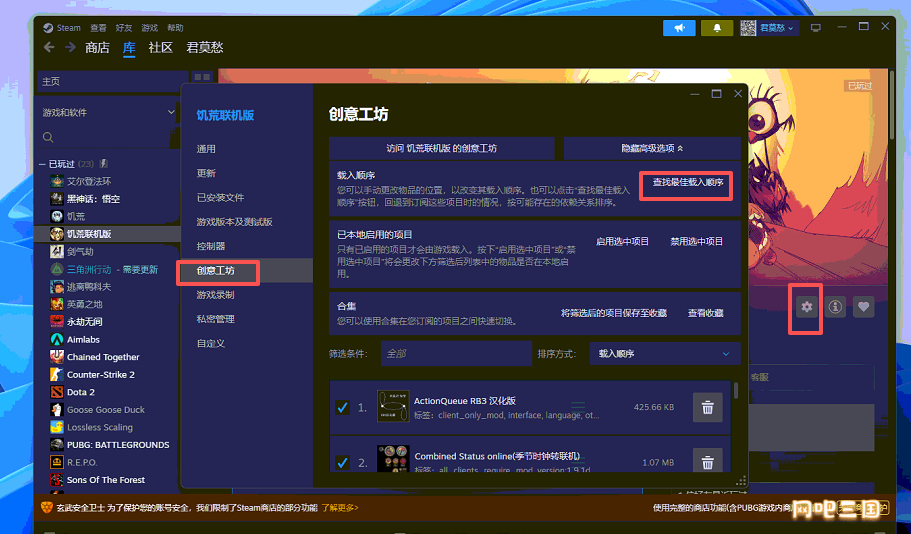Screen dimensions: 911x534
Task: Delete Combined Status online mod with trash icon
Action: pos(708,460)
